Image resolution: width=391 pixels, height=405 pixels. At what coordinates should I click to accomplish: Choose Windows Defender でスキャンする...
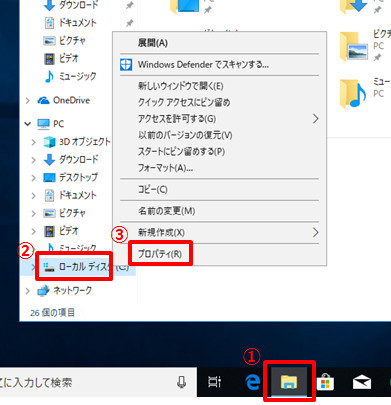(x=219, y=65)
